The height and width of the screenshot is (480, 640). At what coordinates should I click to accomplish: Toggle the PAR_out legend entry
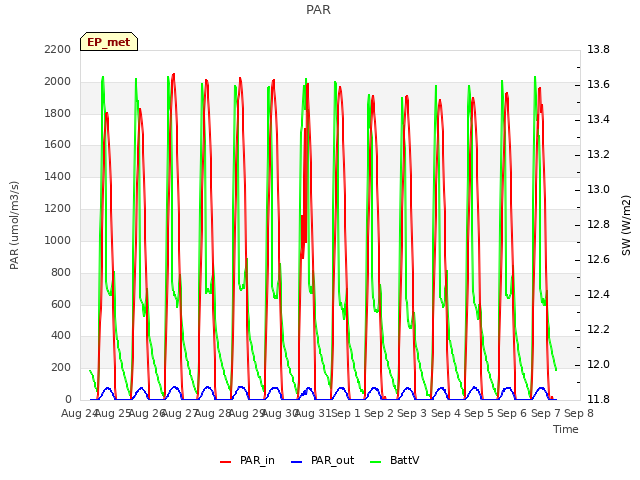pyautogui.click(x=322, y=461)
